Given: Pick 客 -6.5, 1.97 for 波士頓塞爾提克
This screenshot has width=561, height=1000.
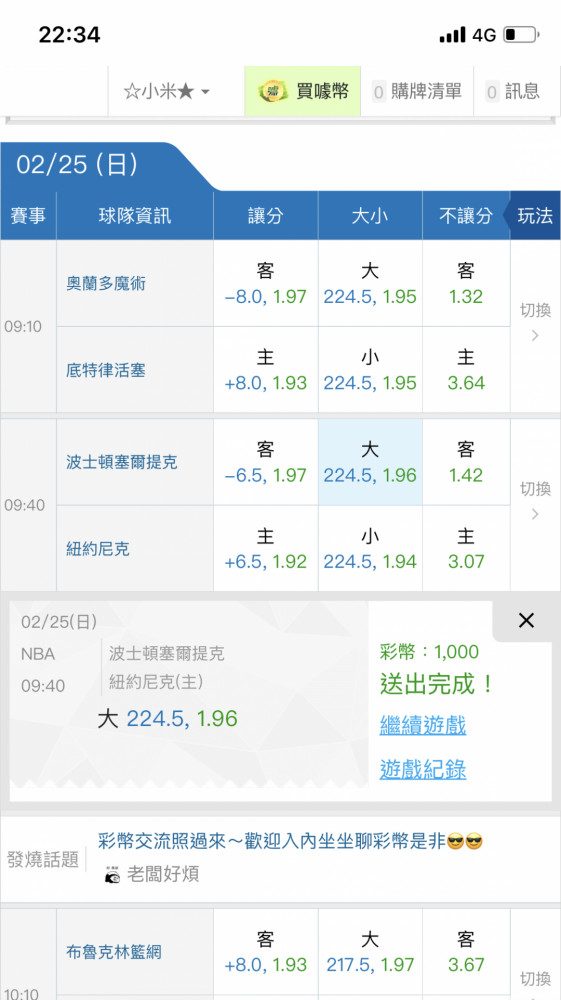Looking at the screenshot, I should click(265, 462).
